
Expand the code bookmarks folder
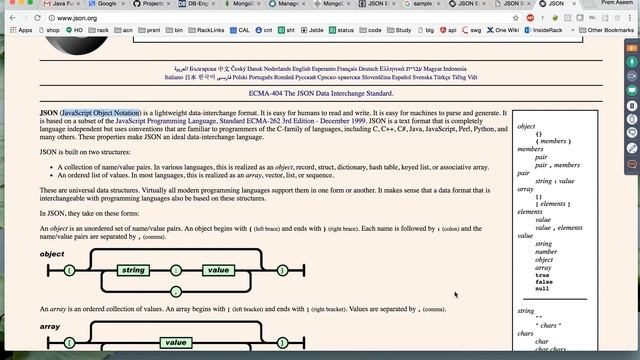click(370, 30)
